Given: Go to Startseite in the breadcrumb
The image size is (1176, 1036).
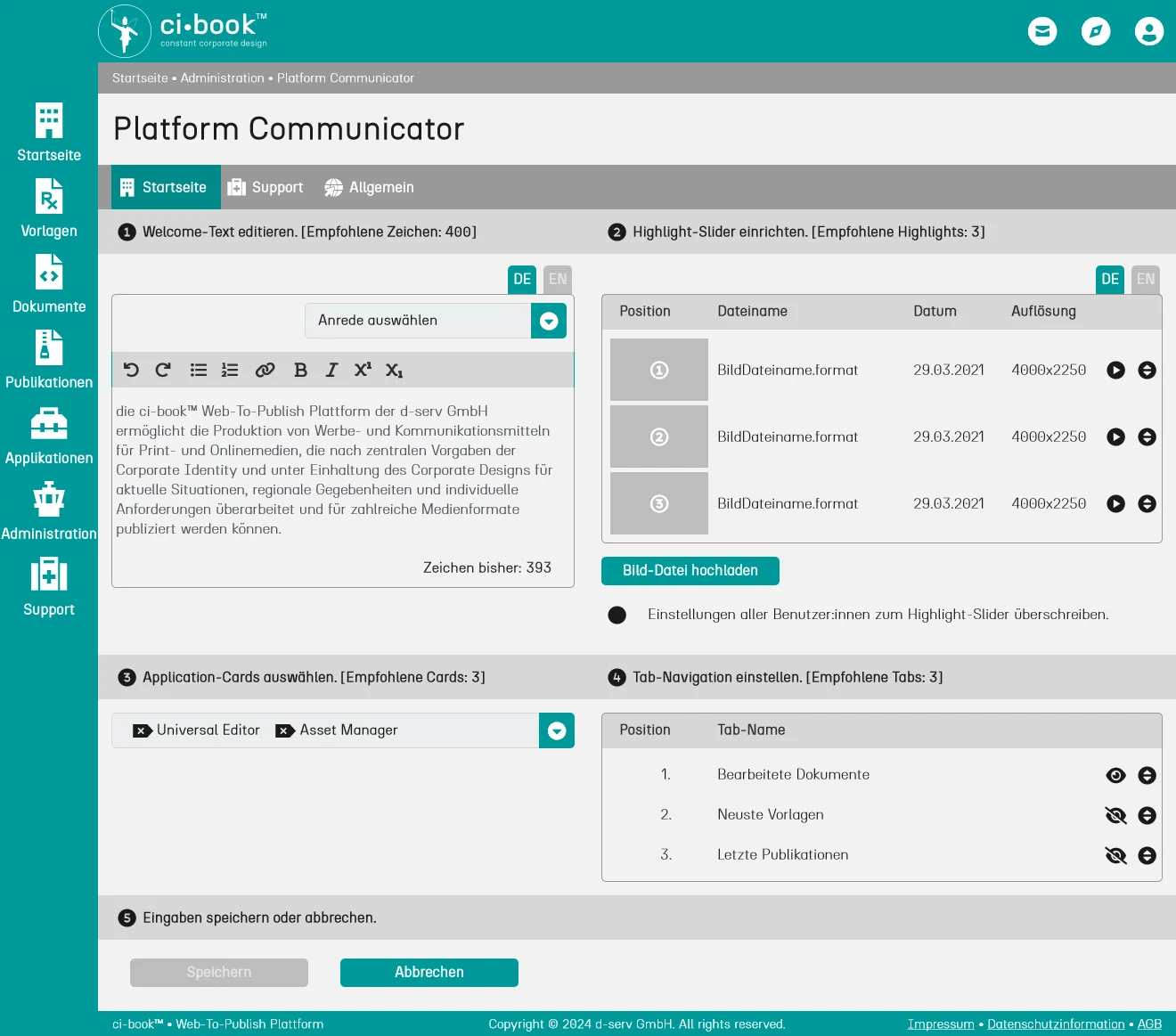Looking at the screenshot, I should [140, 78].
